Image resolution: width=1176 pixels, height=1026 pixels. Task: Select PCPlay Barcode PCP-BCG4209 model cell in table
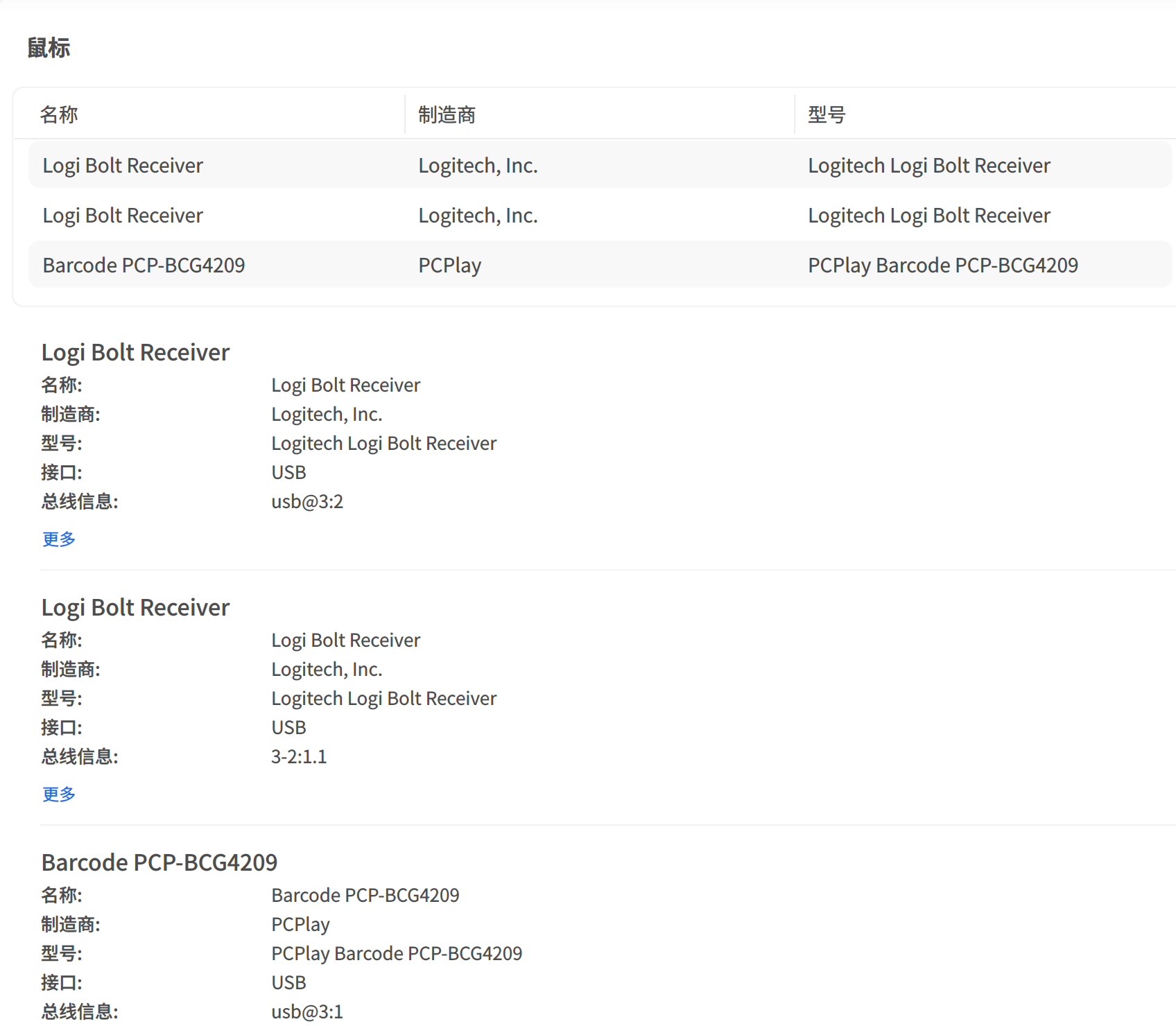943,266
